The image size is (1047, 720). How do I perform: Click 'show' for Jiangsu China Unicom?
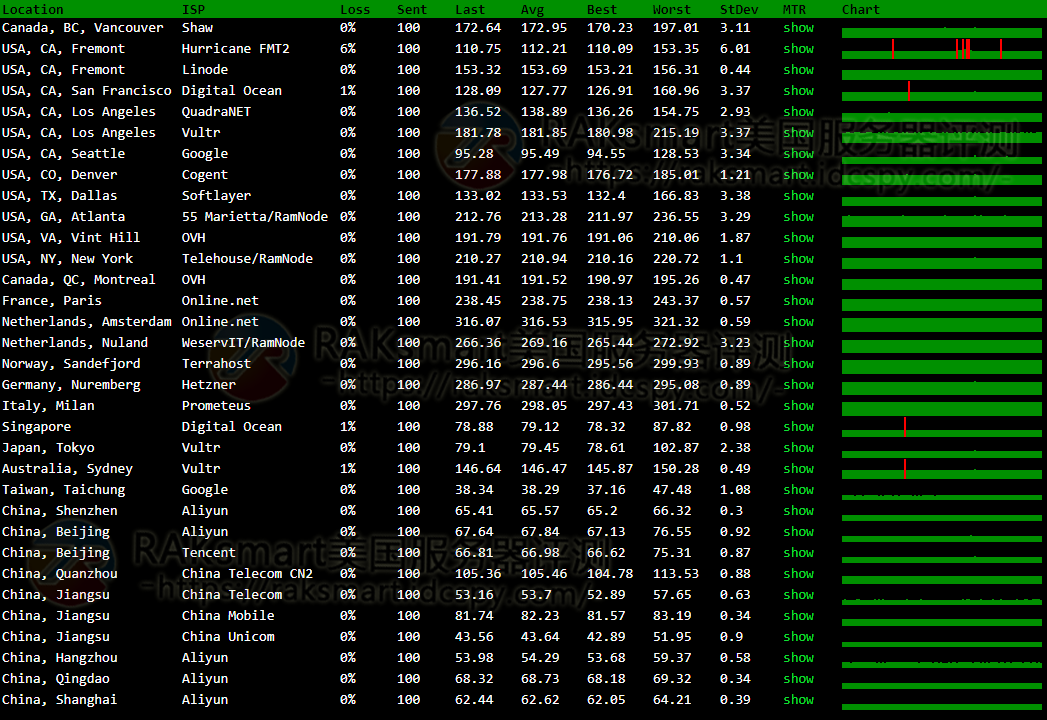pos(798,637)
